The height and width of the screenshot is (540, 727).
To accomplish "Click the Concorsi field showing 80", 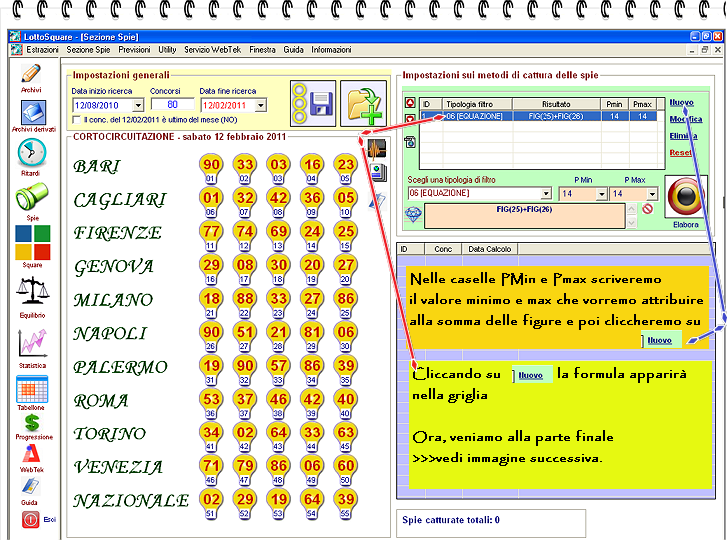I will click(172, 104).
